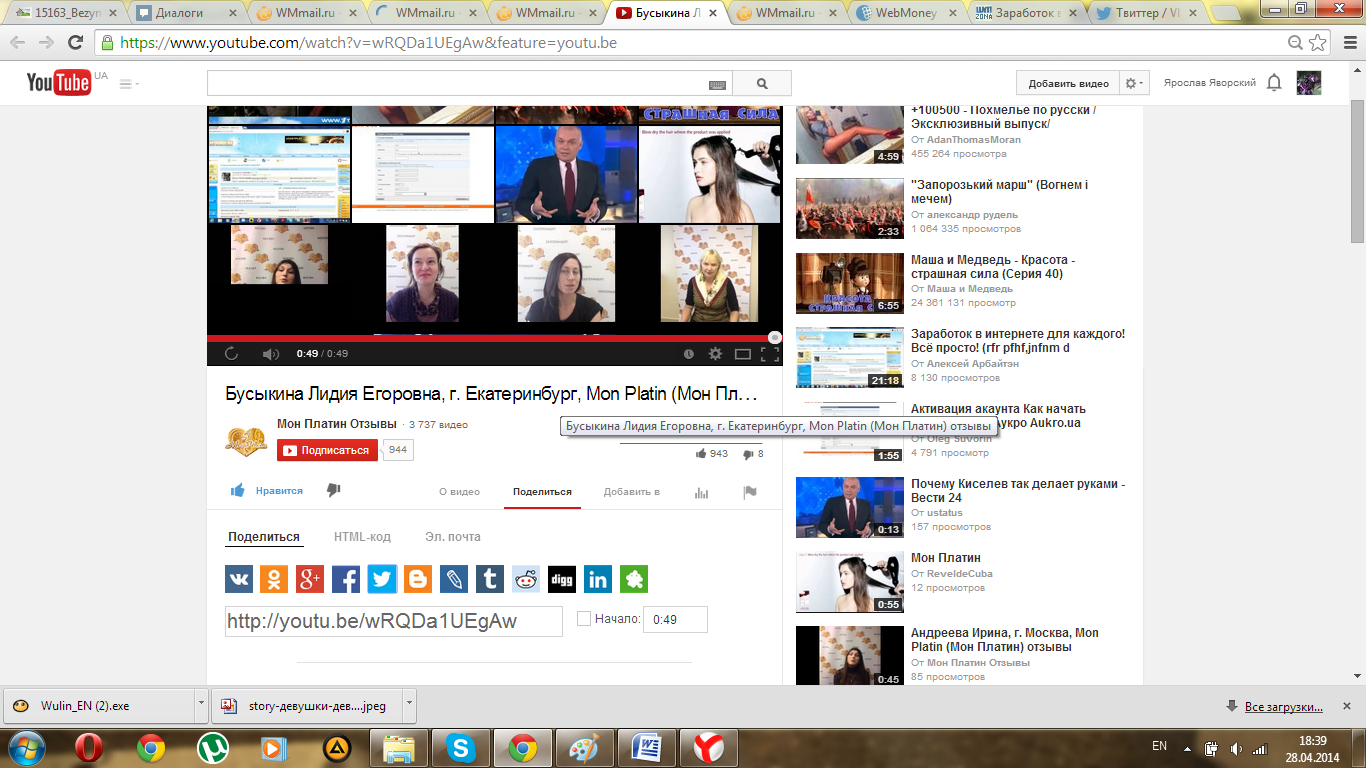Open the user profile avatar
Screen dimensions: 1366x768
coord(1309,83)
